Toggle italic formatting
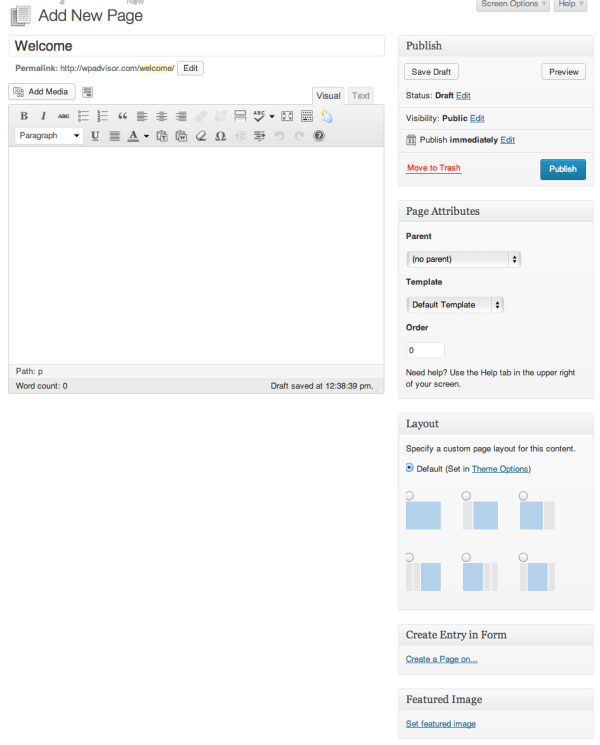Image resolution: width=600 pixels, height=745 pixels. [x=43, y=116]
